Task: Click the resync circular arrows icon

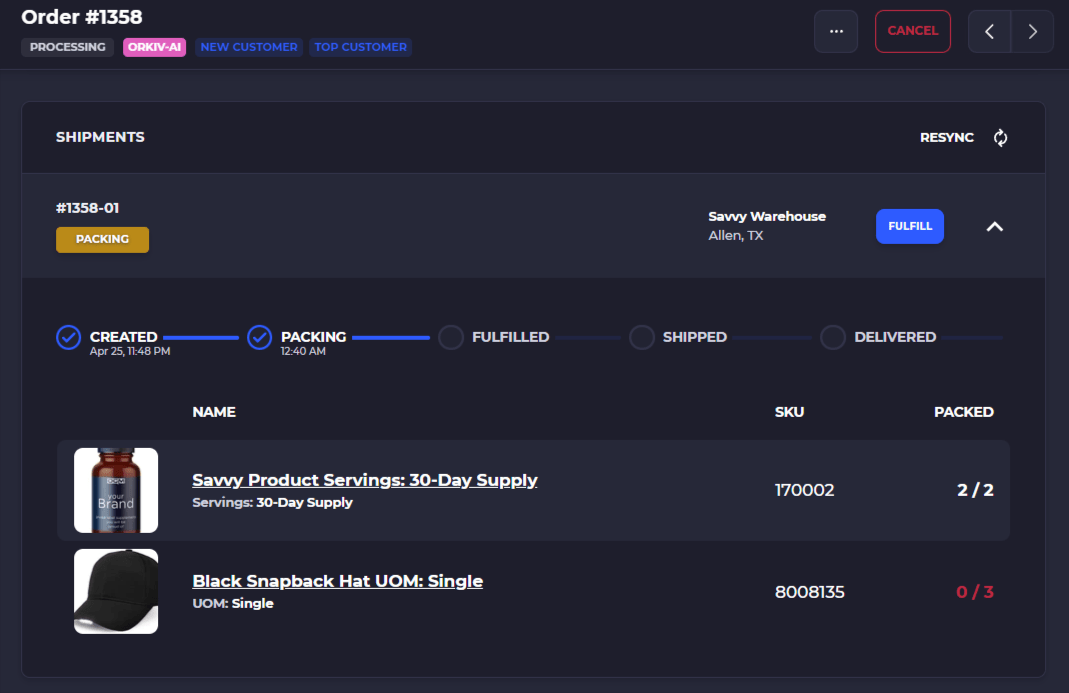Action: coord(1000,138)
